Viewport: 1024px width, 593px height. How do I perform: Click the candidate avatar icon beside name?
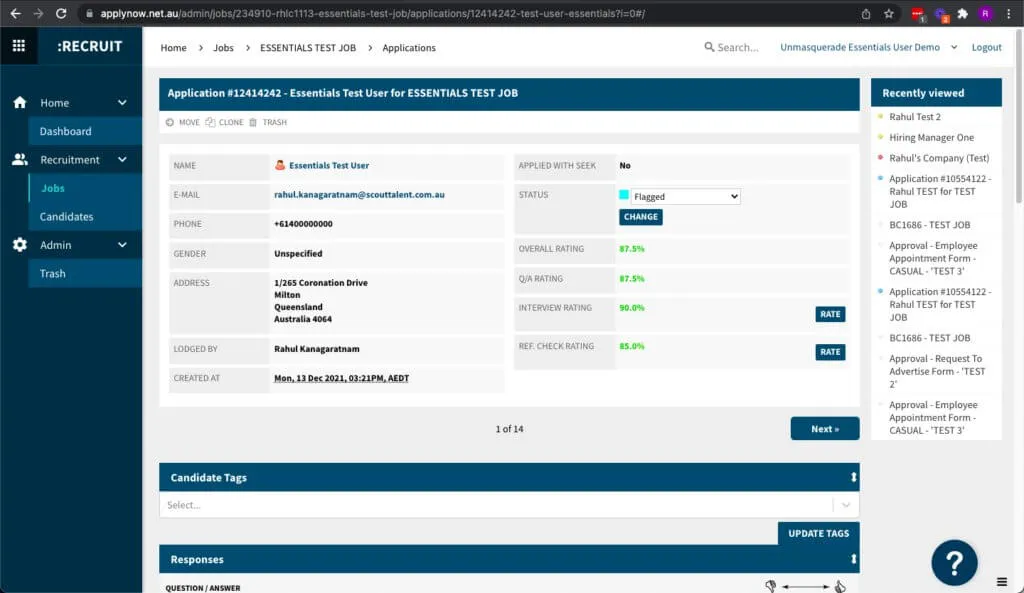[280, 165]
